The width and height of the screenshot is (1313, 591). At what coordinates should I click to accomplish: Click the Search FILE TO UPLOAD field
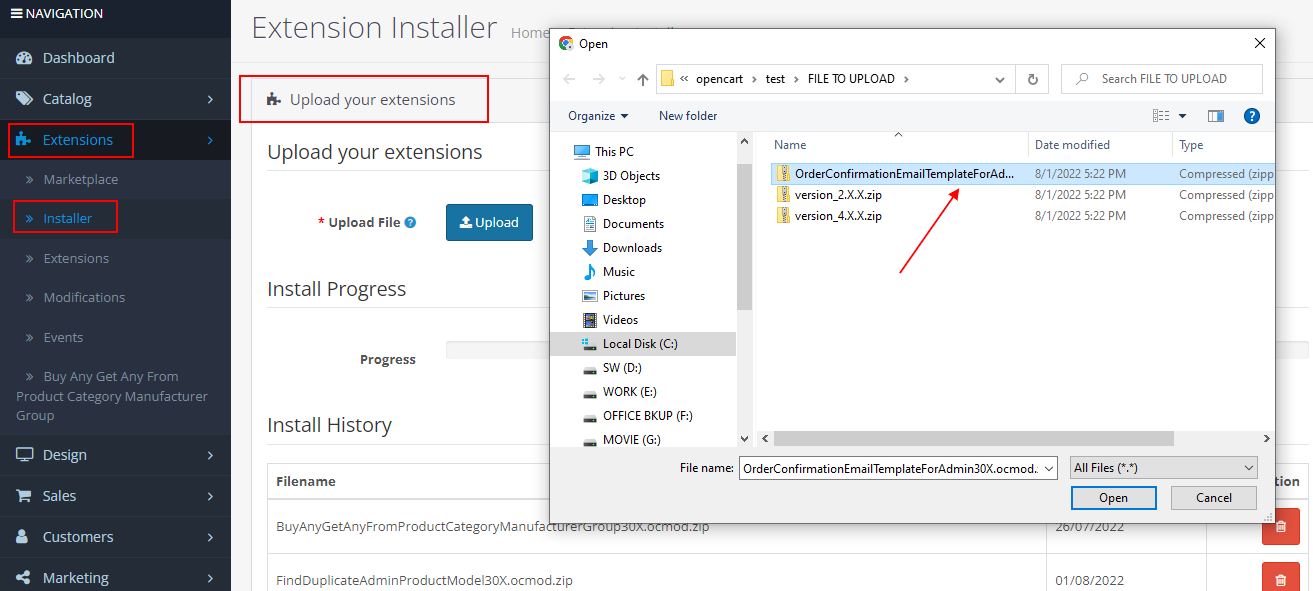[x=1170, y=79]
